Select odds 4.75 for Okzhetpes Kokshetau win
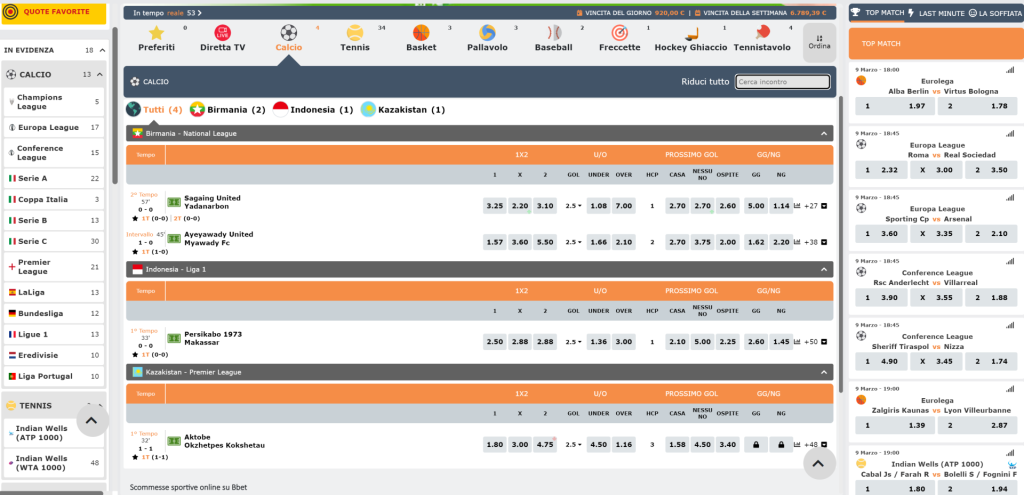The width and height of the screenshot is (1024, 495). (x=545, y=445)
